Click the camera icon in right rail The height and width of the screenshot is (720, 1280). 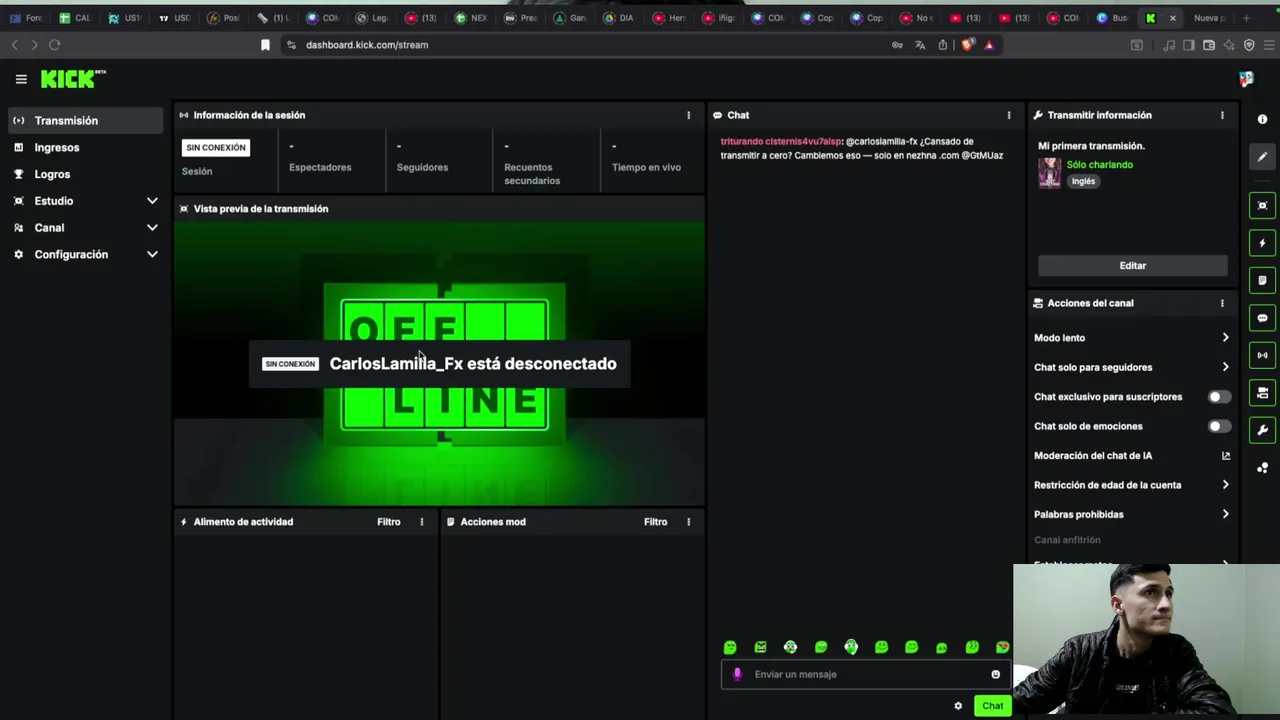pos(1262,393)
